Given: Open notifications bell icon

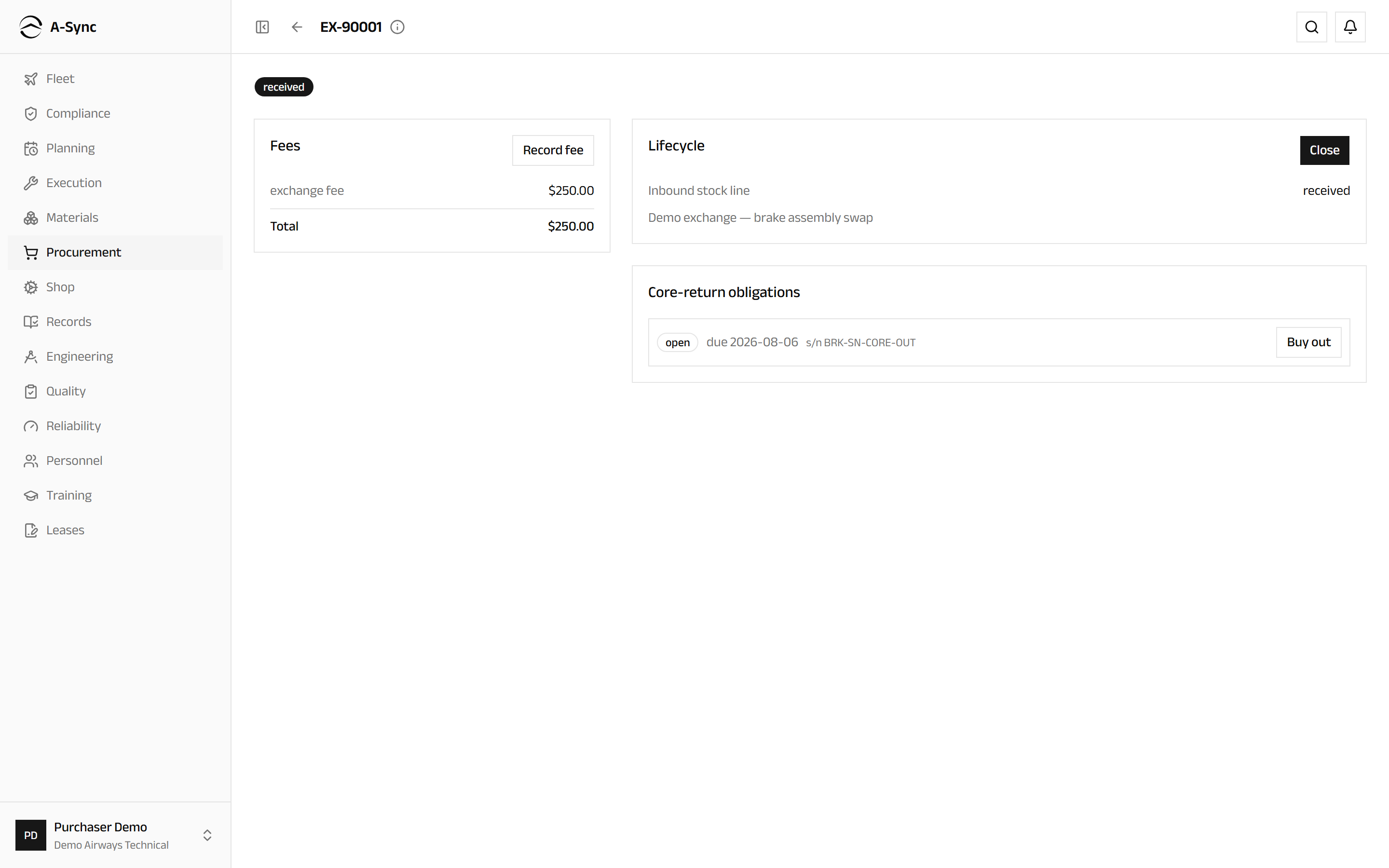Looking at the screenshot, I should coord(1350,27).
